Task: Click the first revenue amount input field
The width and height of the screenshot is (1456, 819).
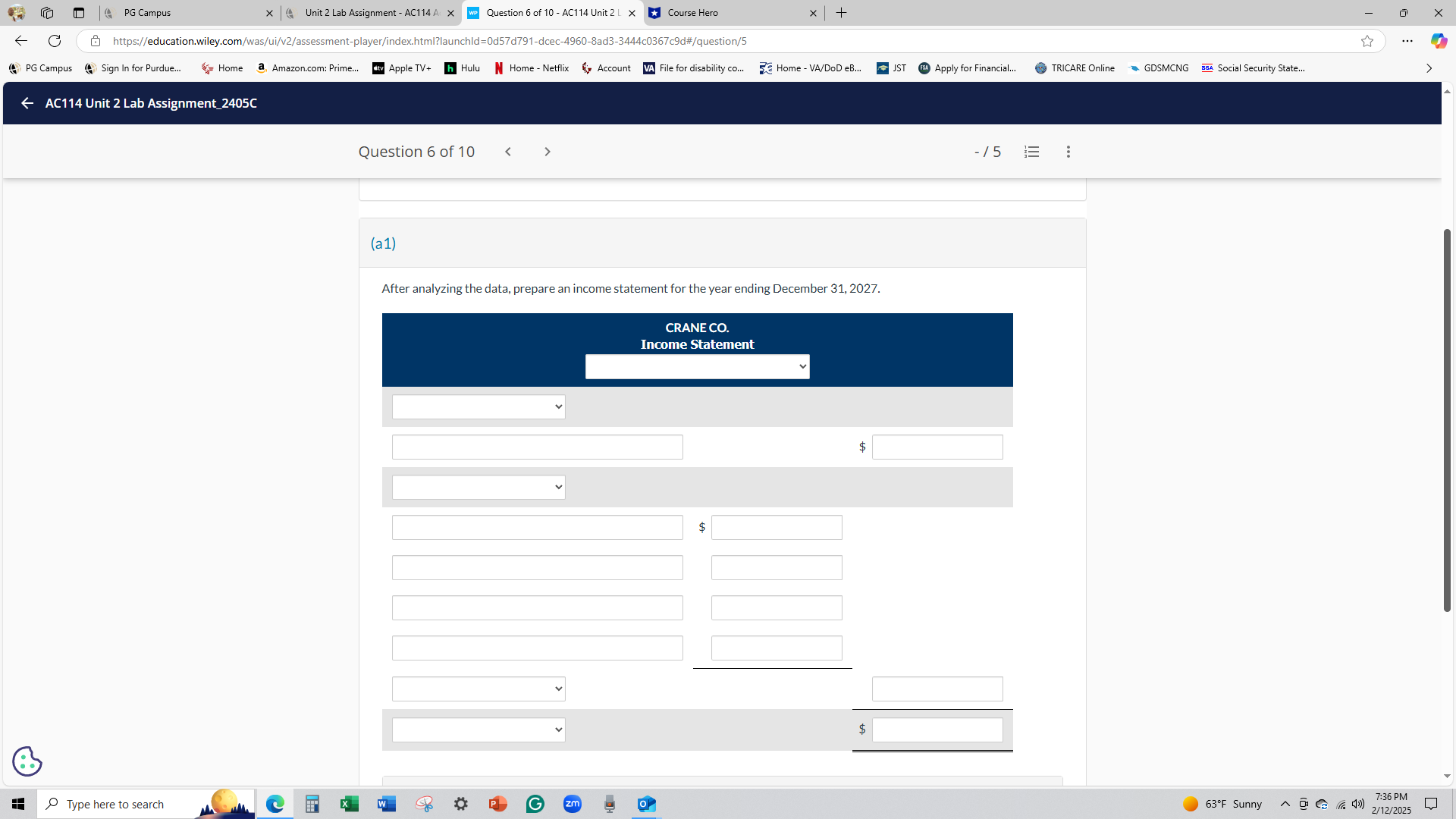Action: click(x=937, y=447)
